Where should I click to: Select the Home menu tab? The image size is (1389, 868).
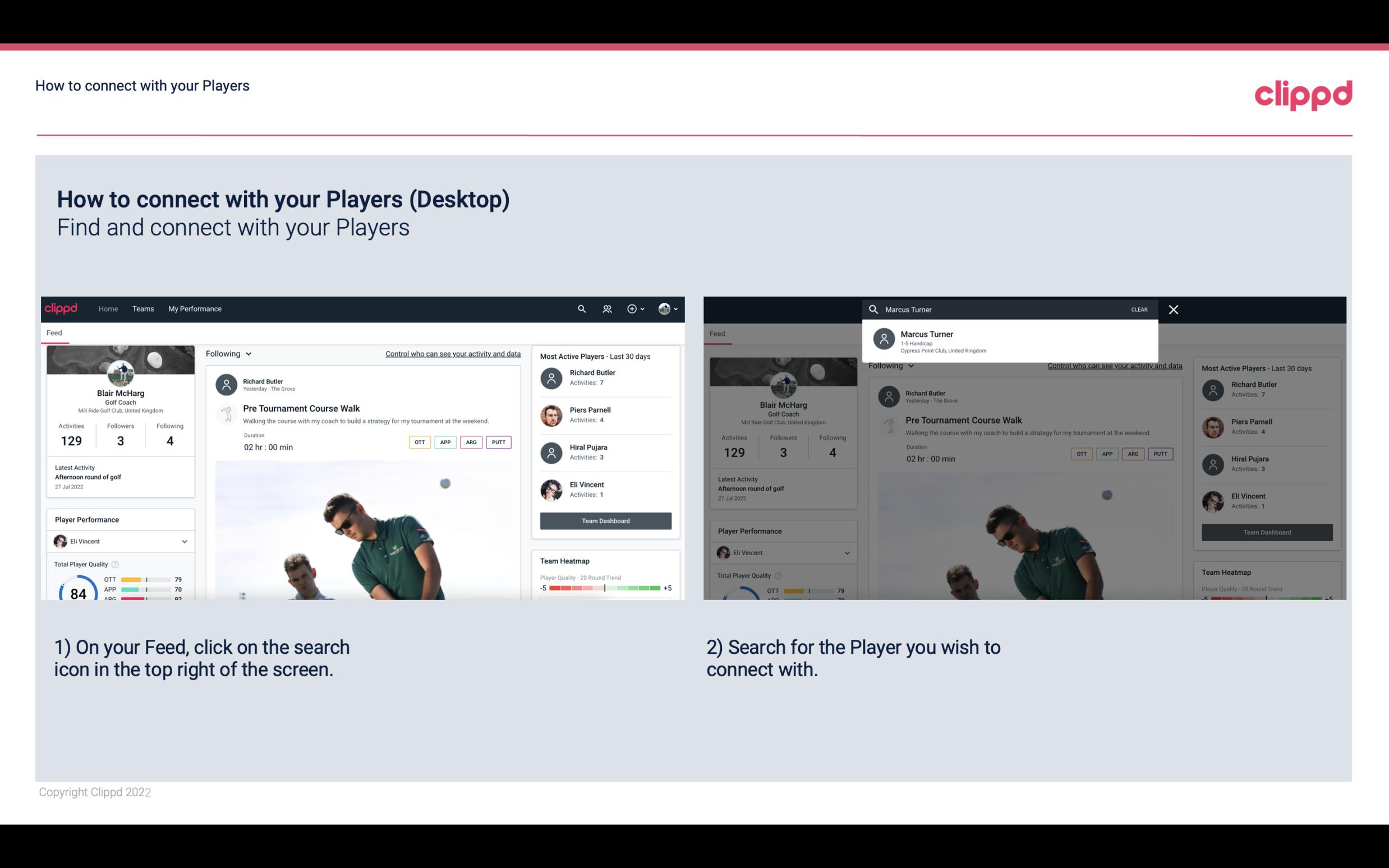coord(107,308)
